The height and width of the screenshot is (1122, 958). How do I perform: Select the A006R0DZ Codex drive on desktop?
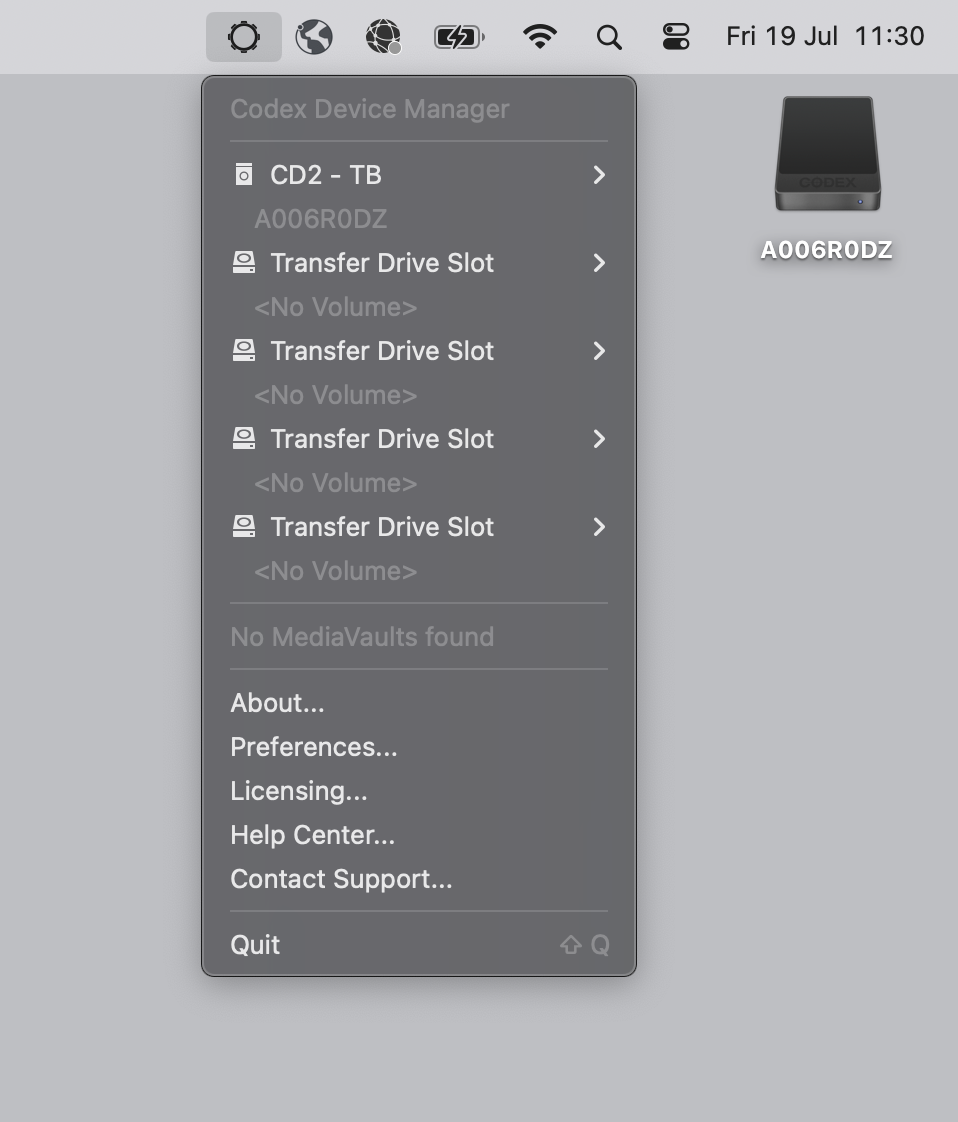[x=827, y=179]
